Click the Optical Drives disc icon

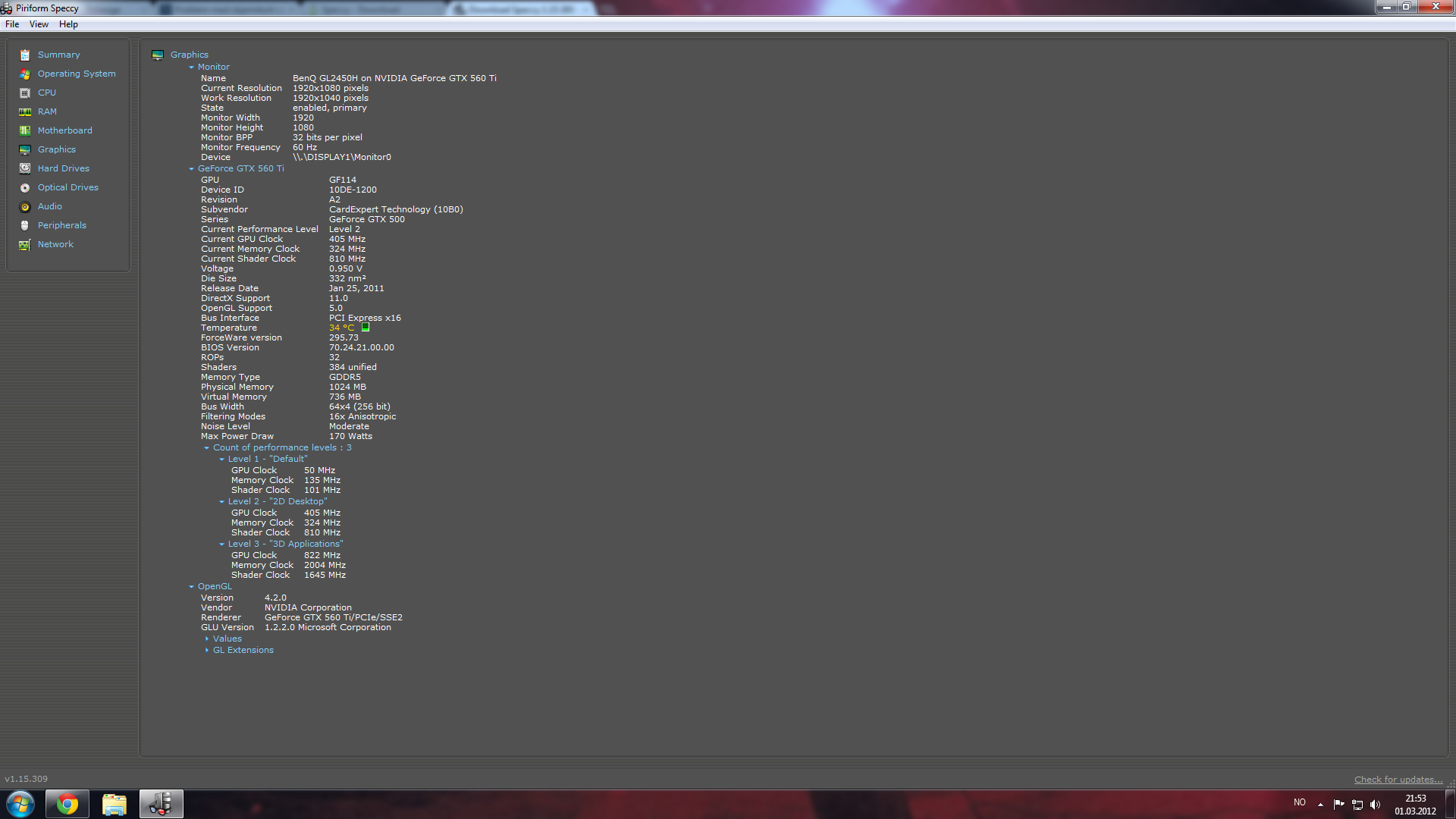tap(25, 188)
